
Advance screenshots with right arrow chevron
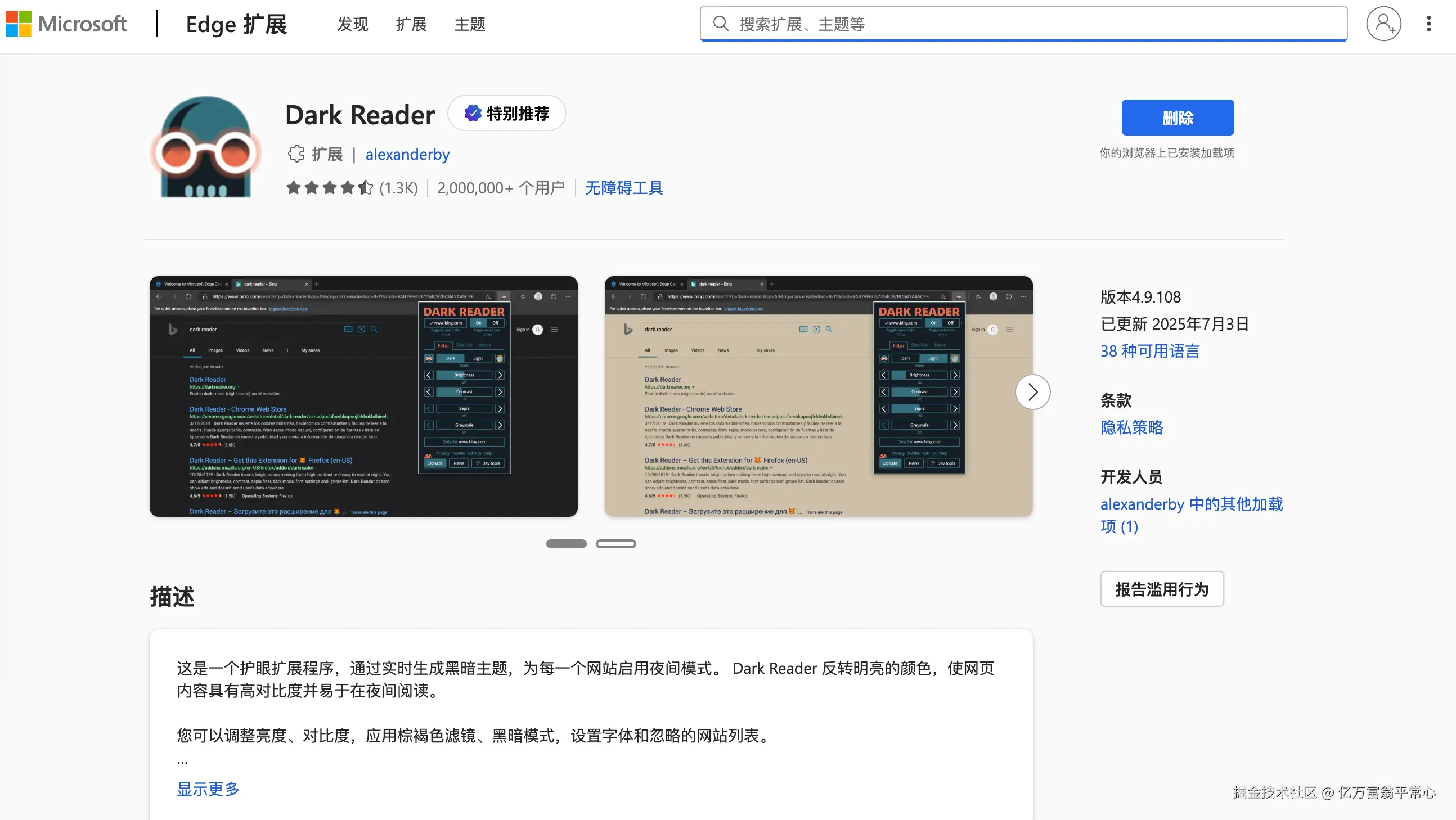pos(1033,391)
